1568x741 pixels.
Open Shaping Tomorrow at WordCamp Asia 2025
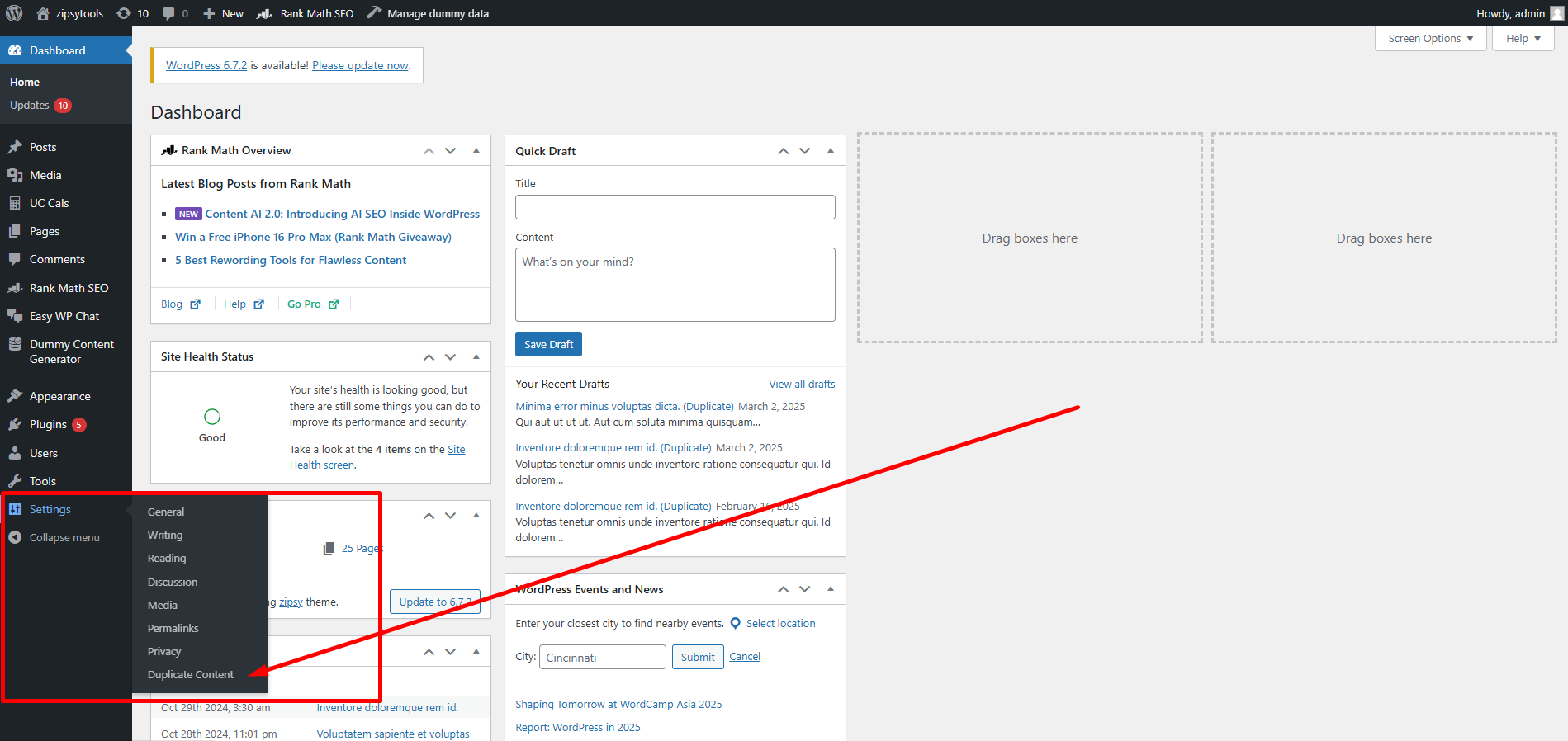[618, 704]
